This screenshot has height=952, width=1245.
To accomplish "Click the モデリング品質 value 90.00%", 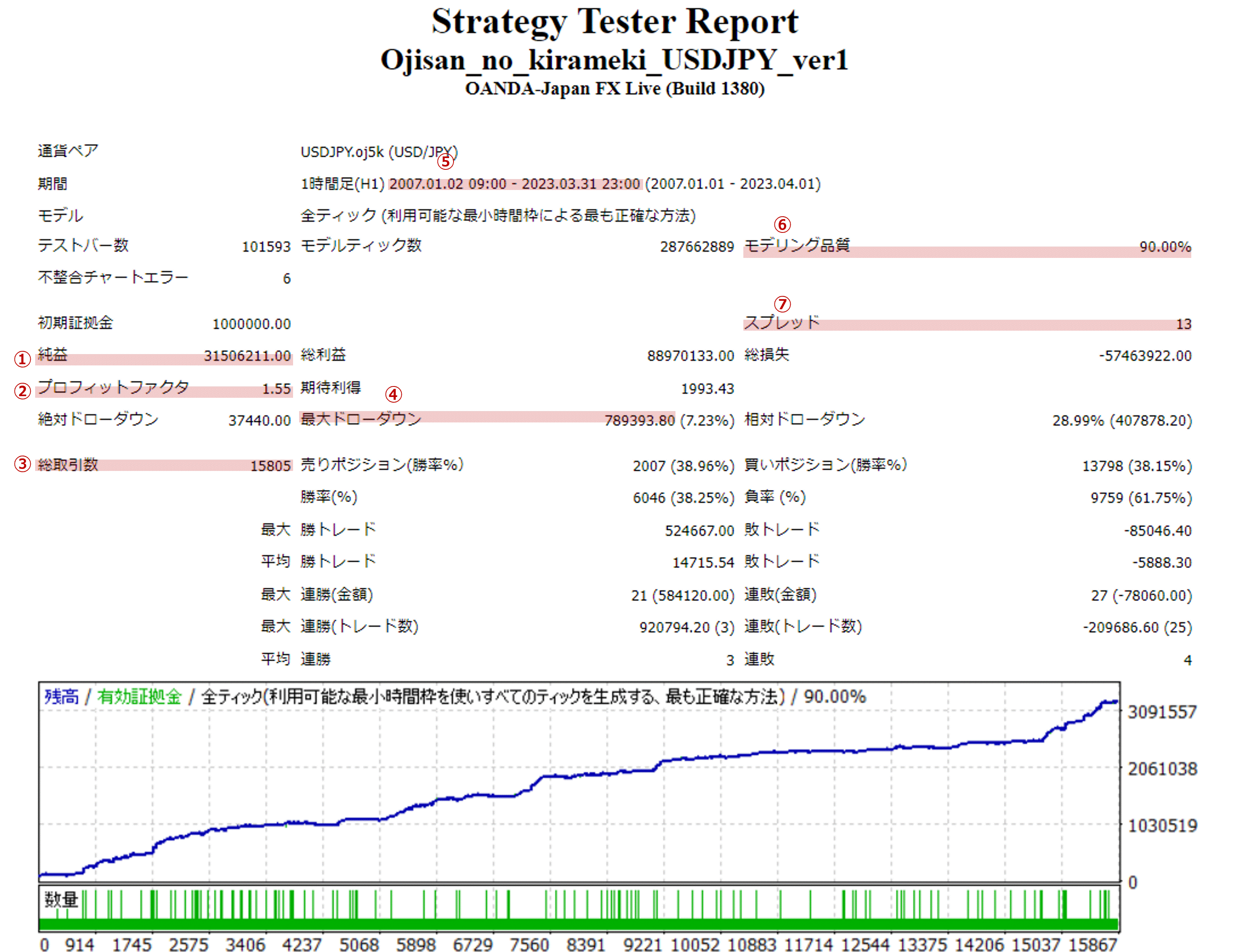I will point(1165,247).
